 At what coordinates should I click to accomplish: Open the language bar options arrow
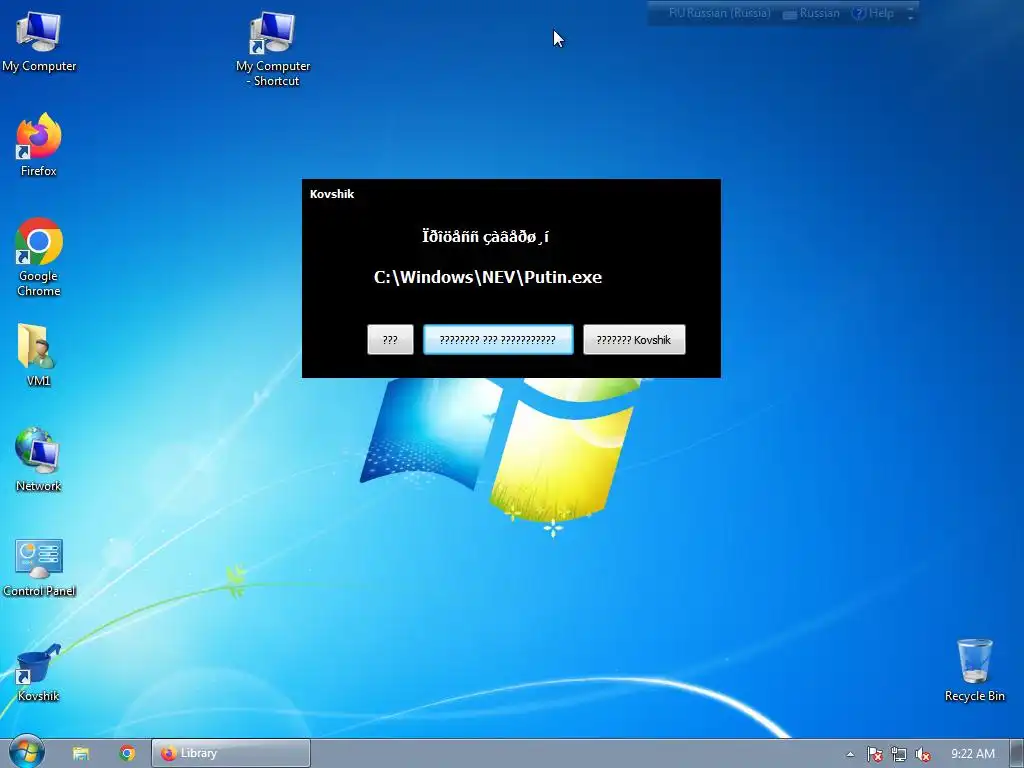pos(910,13)
